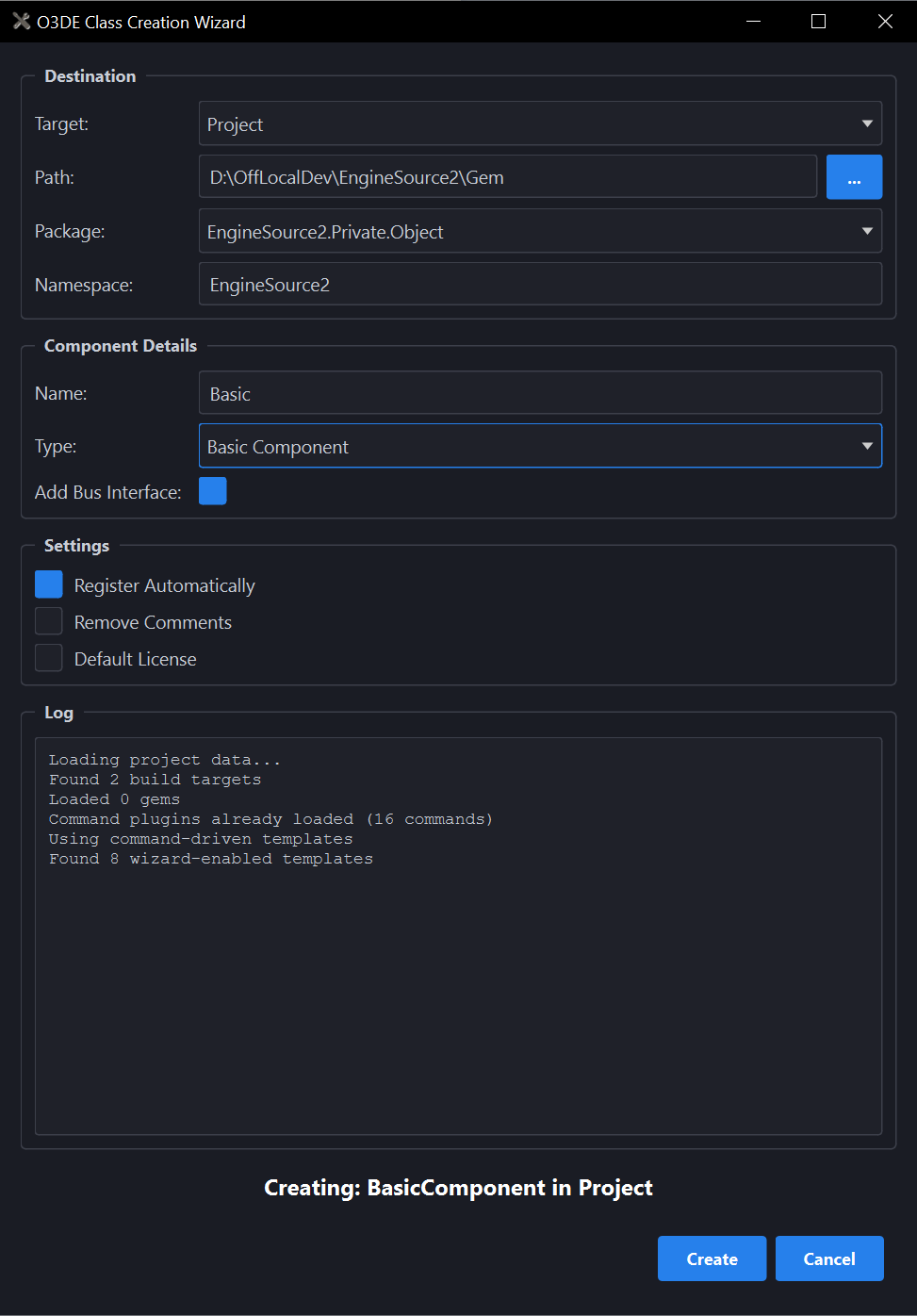Open the Type dropdown Basic Component
The image size is (917, 1316).
click(540, 446)
